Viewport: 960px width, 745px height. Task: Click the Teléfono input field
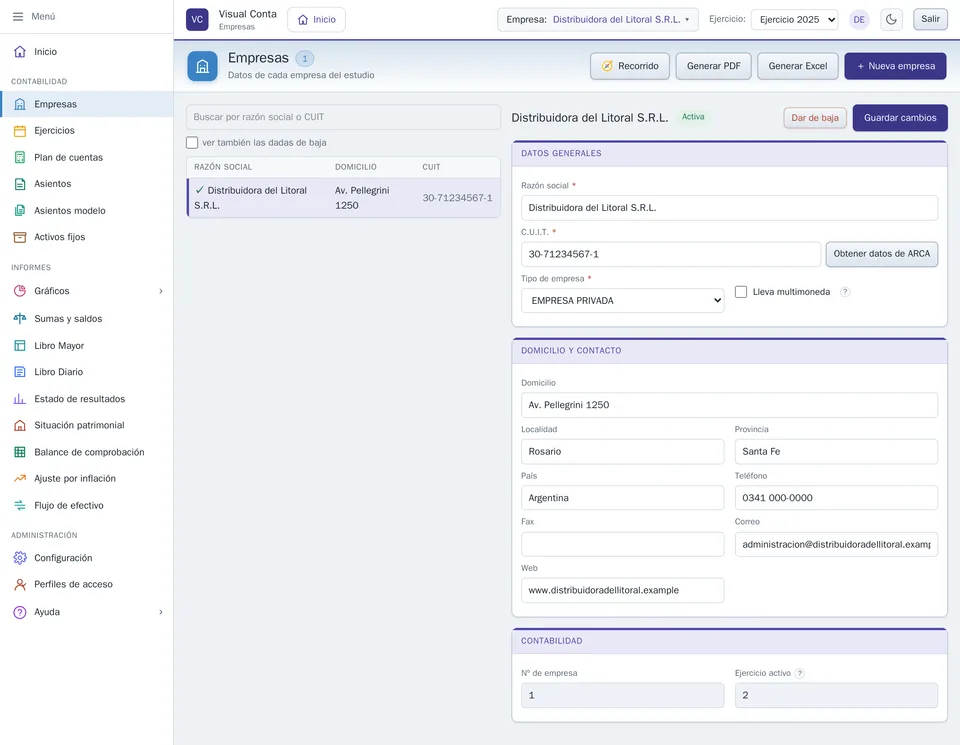tap(836, 498)
